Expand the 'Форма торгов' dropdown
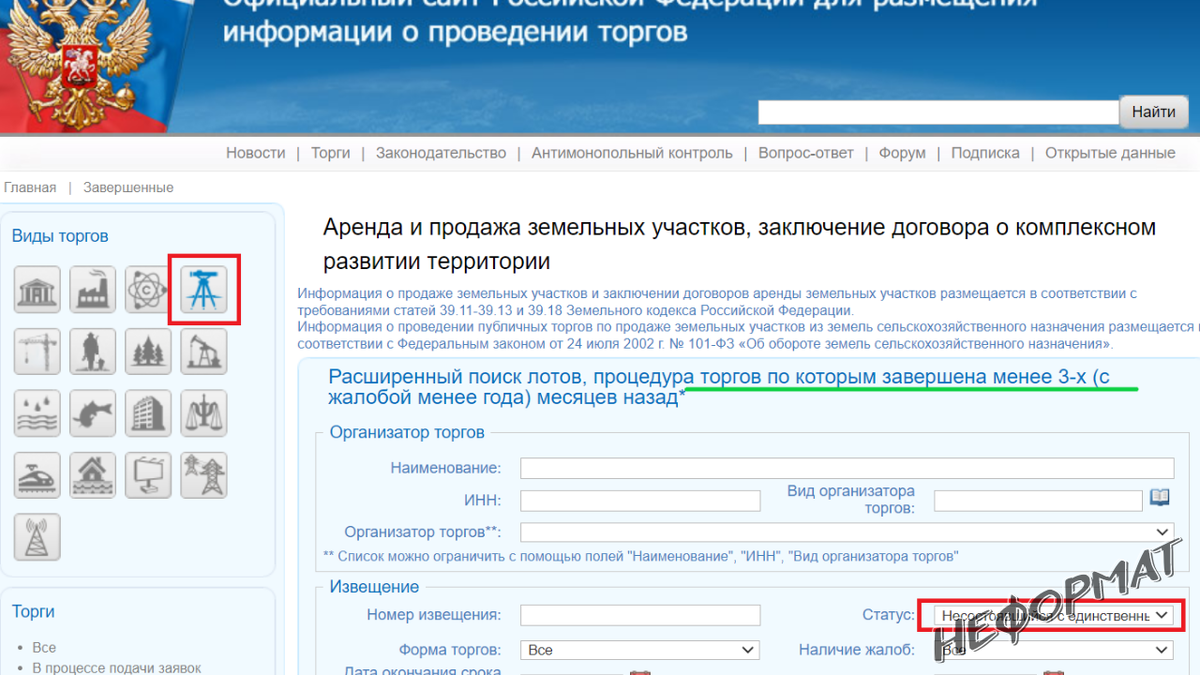 pos(639,649)
